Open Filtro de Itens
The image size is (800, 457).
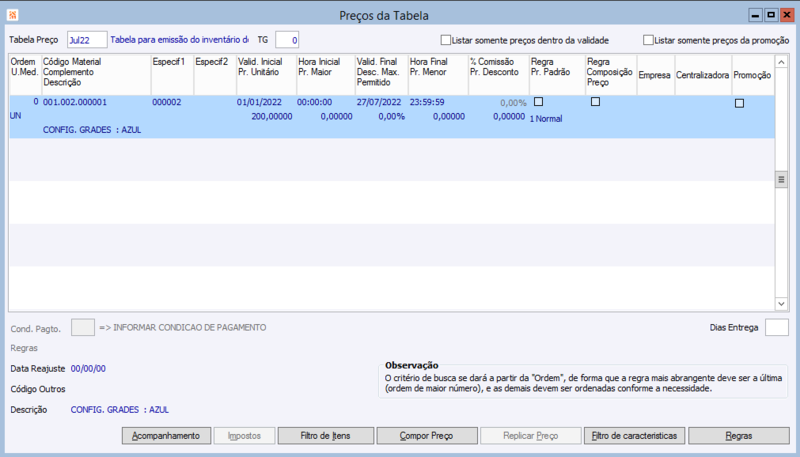coord(326,436)
